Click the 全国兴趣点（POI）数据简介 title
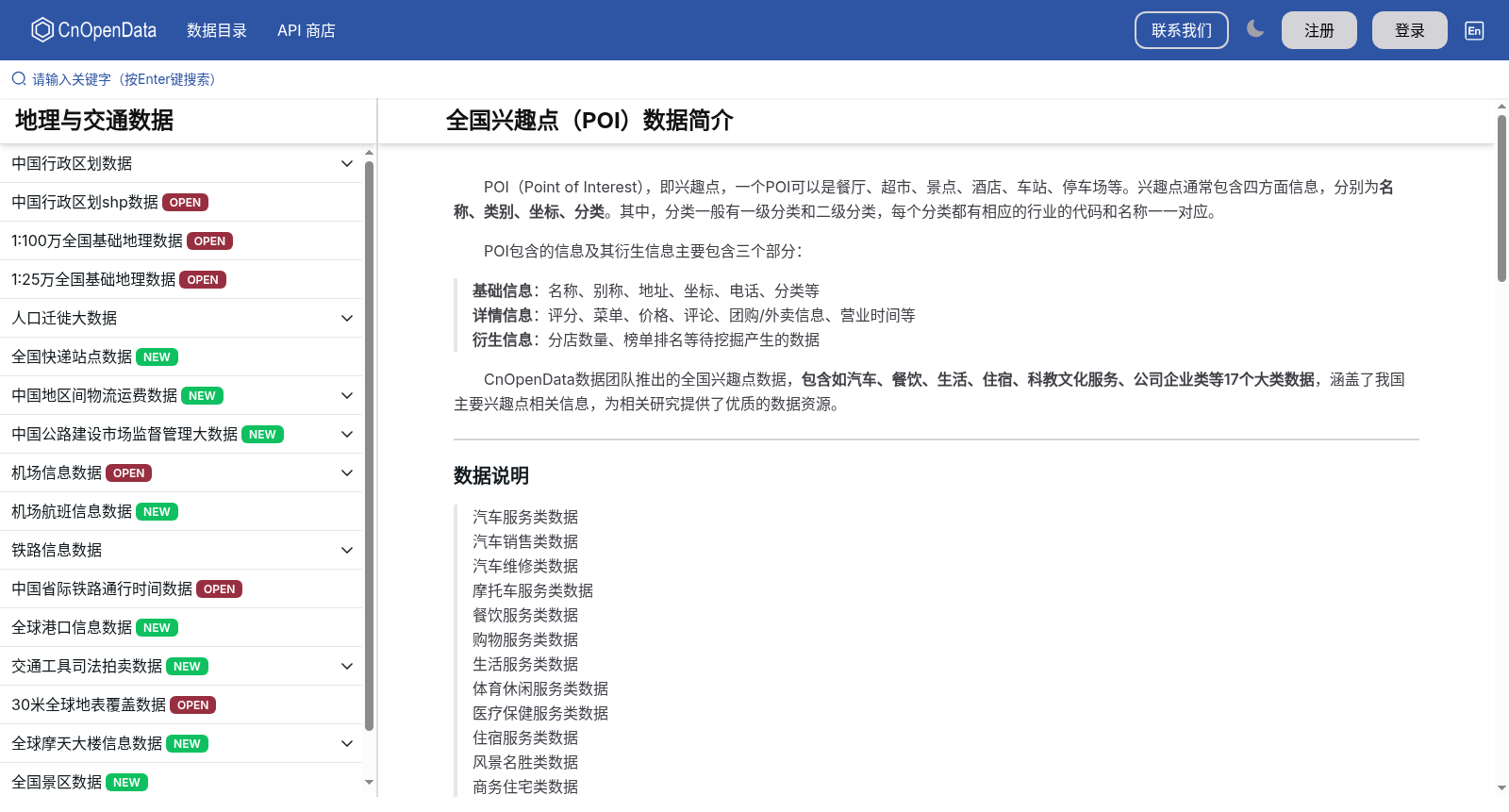Image resolution: width=1509 pixels, height=812 pixels. [x=589, y=121]
